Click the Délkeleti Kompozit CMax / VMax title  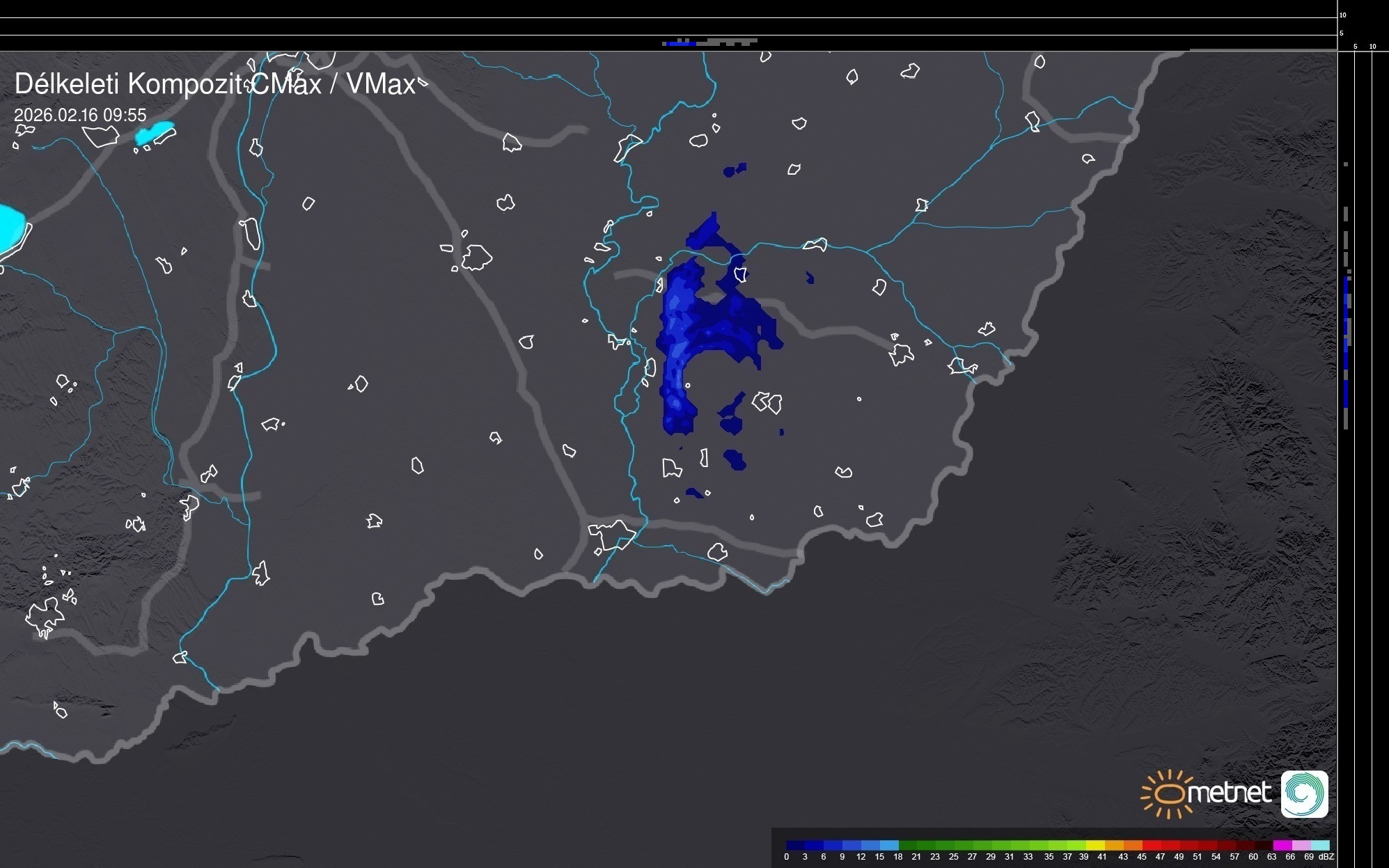click(215, 84)
